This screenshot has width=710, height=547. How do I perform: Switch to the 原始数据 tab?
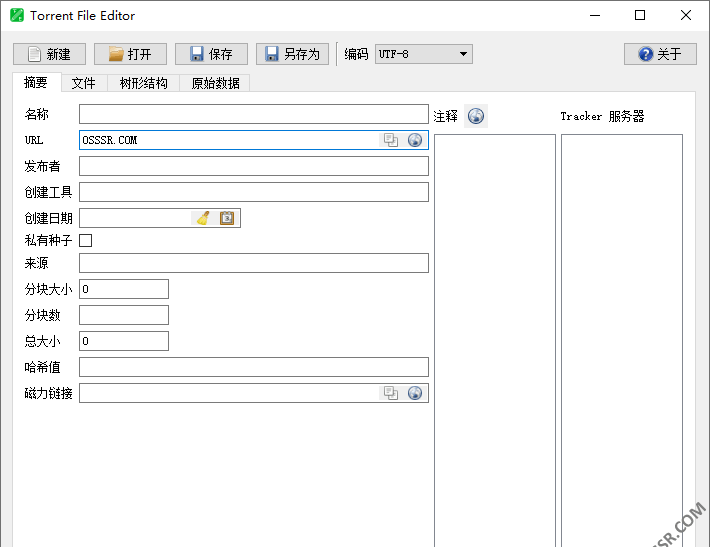[x=215, y=83]
